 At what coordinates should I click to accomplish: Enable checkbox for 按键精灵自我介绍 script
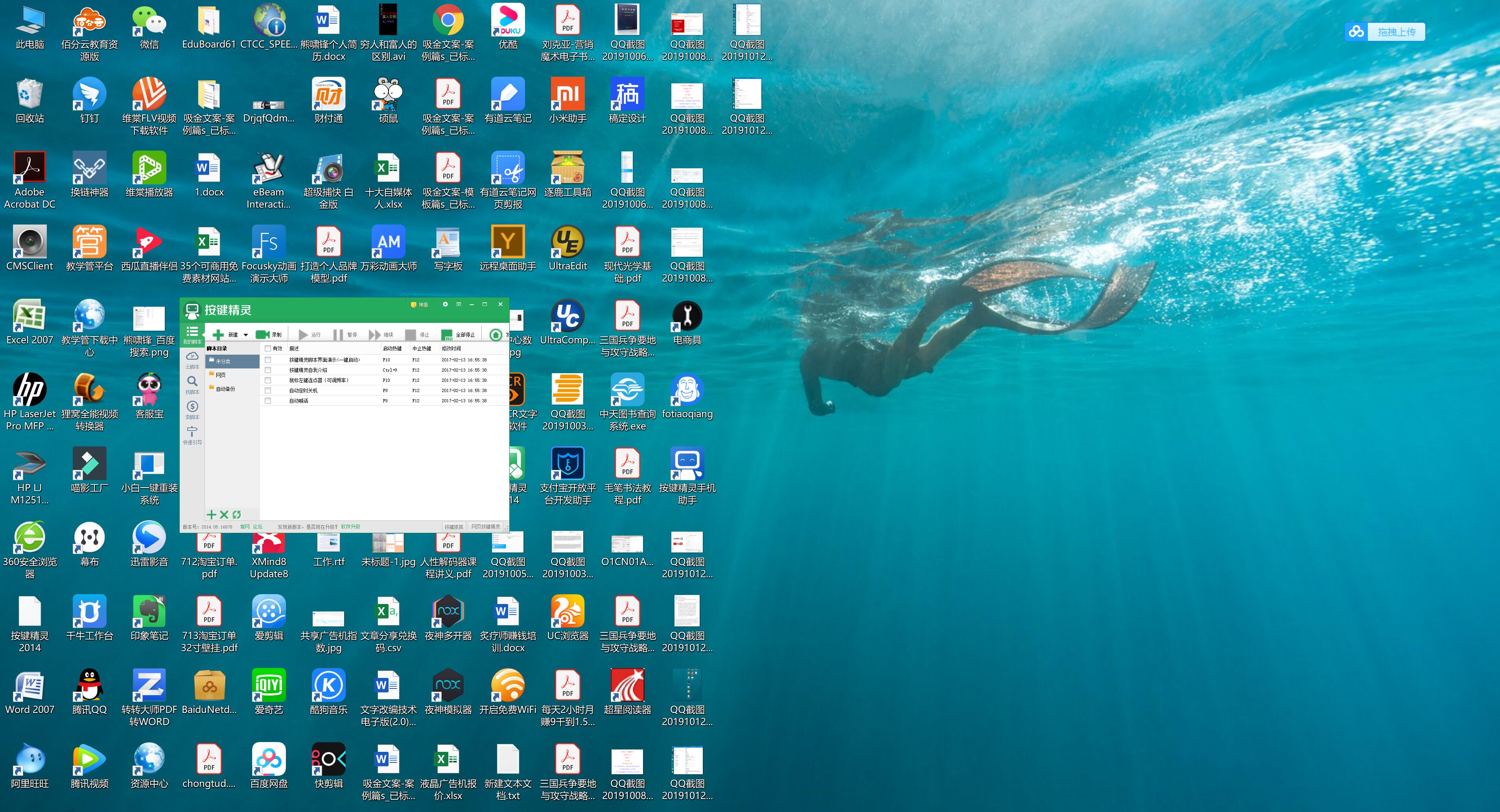coord(268,370)
